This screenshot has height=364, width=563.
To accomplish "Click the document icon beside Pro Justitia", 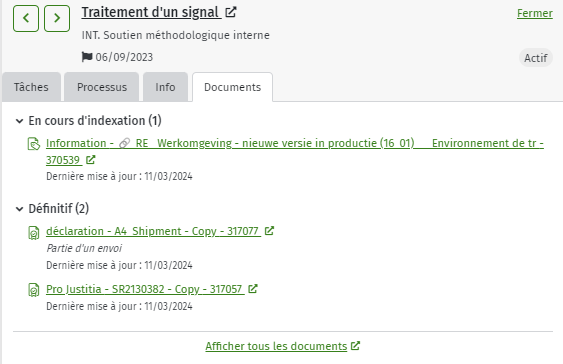I will coord(34,290).
